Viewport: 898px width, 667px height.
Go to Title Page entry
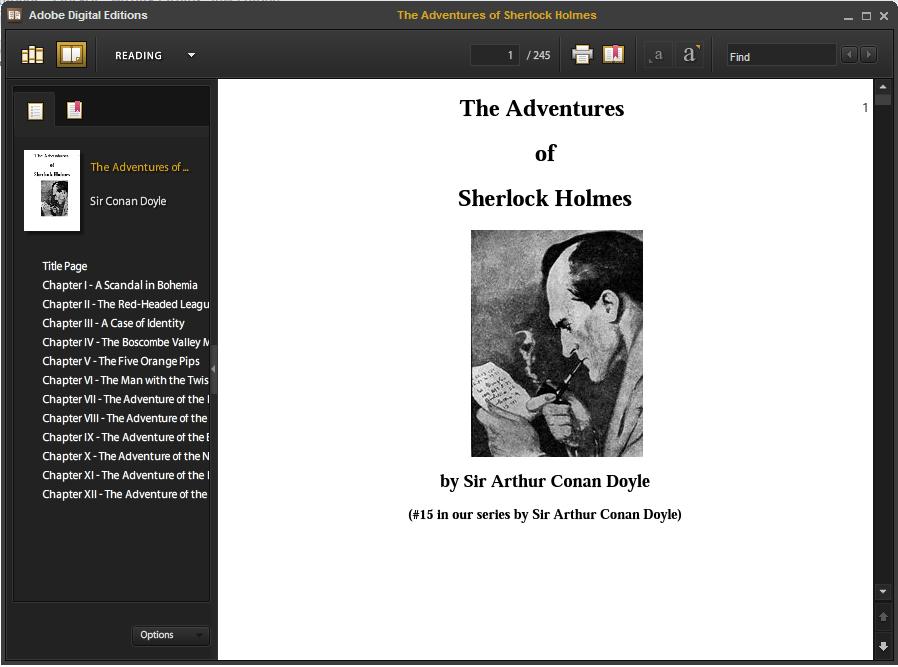click(x=65, y=266)
